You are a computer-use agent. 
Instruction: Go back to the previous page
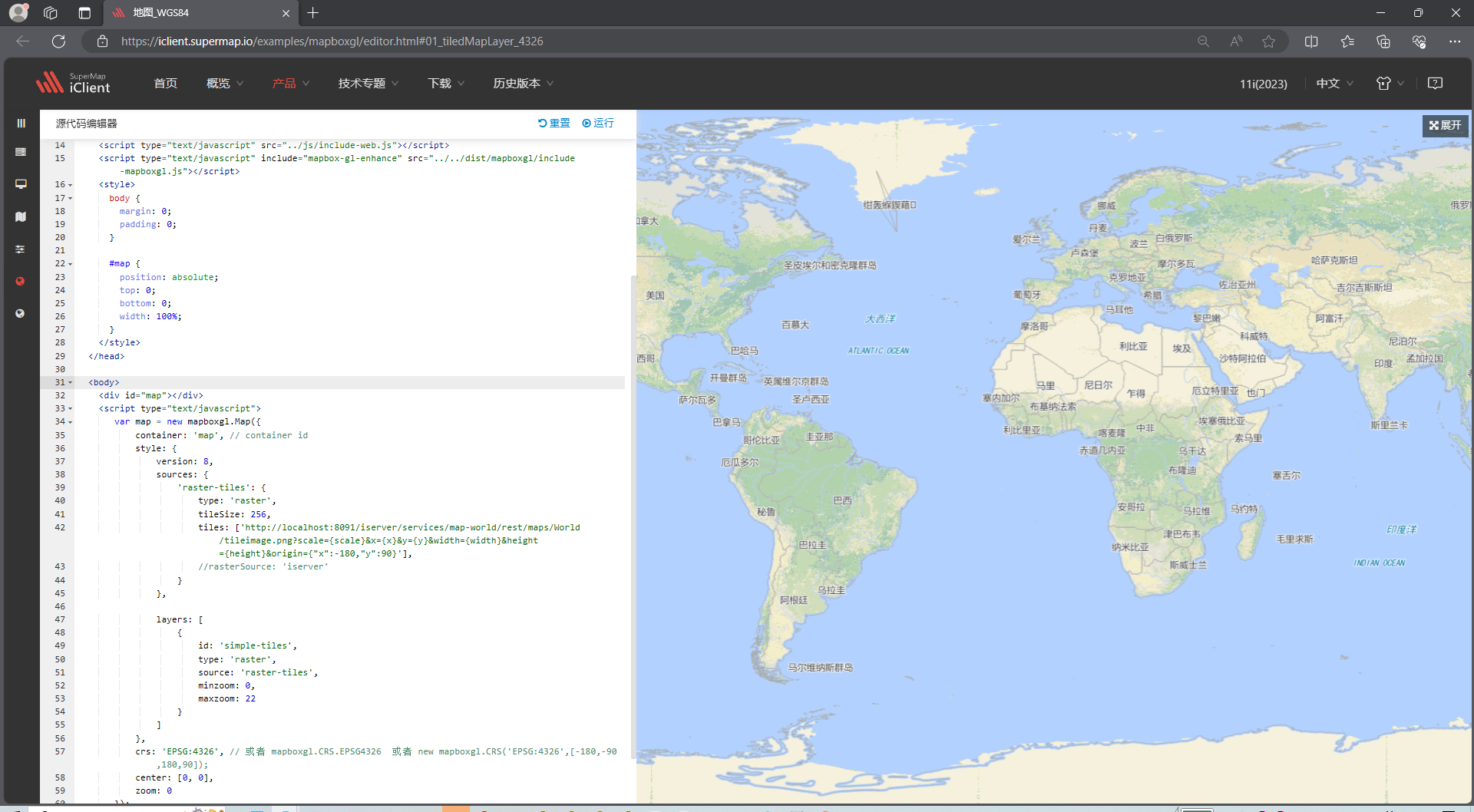(x=23, y=41)
